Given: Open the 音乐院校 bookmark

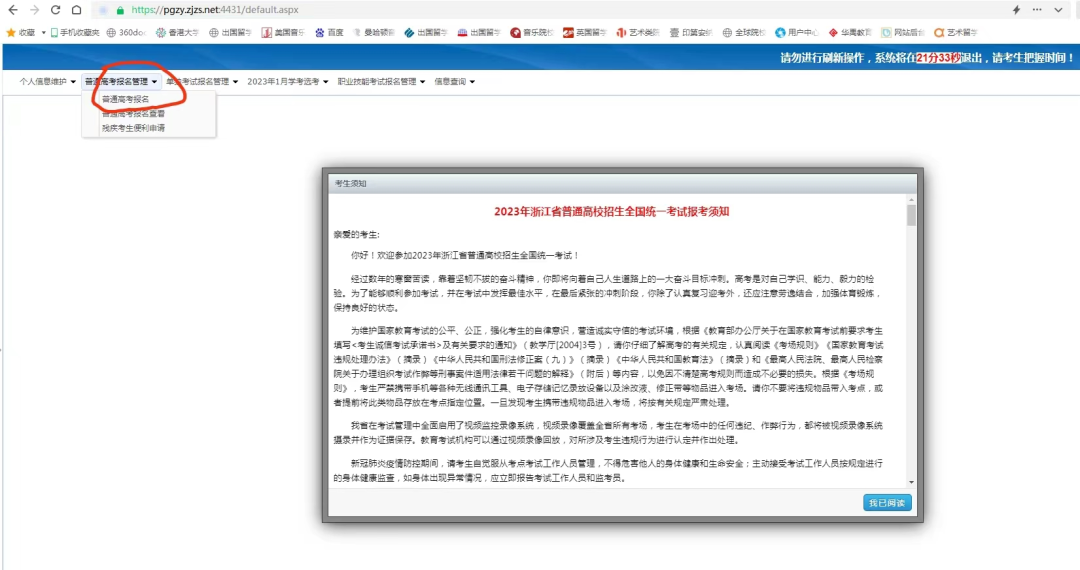Looking at the screenshot, I should [x=532, y=32].
